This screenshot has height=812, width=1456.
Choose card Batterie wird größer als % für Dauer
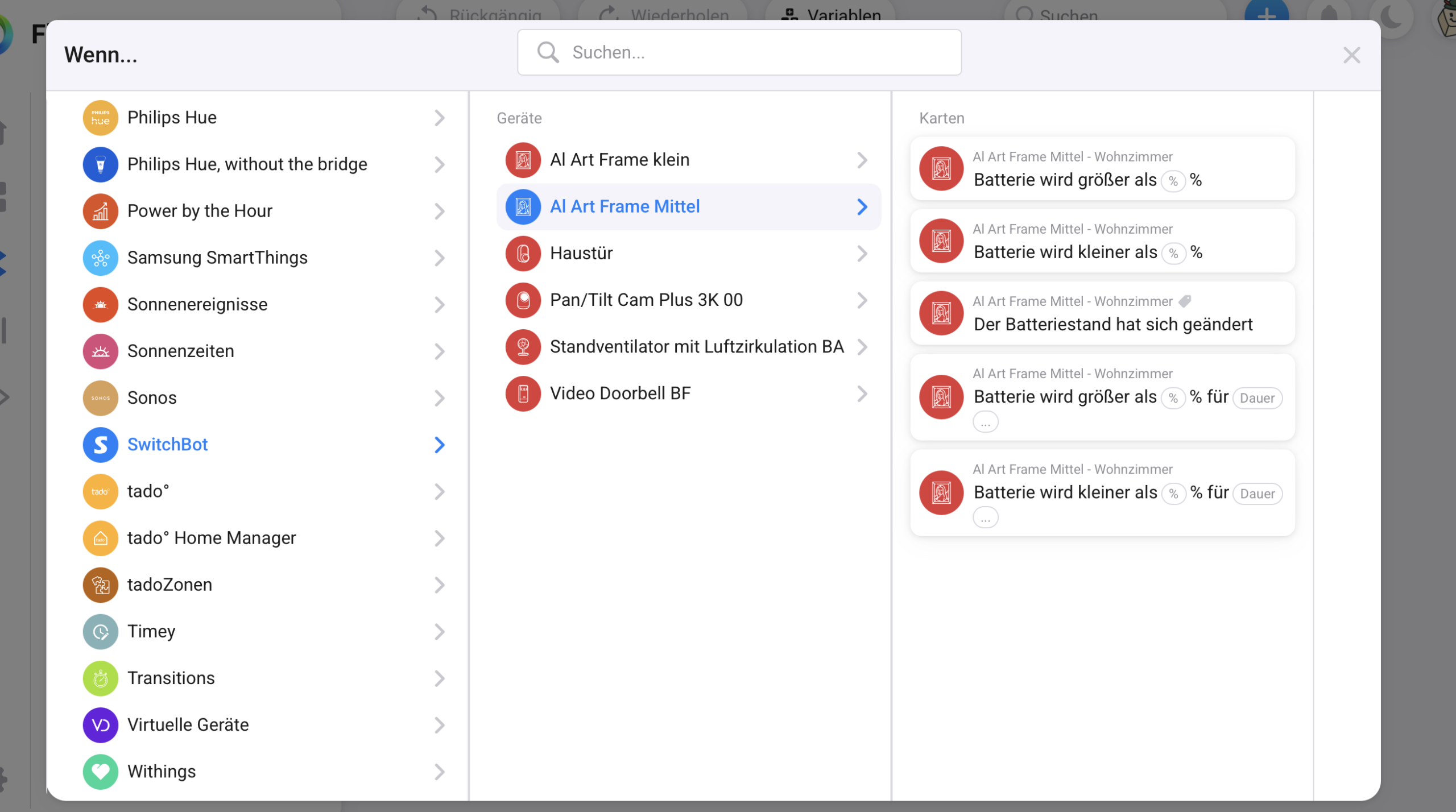[x=1102, y=397]
